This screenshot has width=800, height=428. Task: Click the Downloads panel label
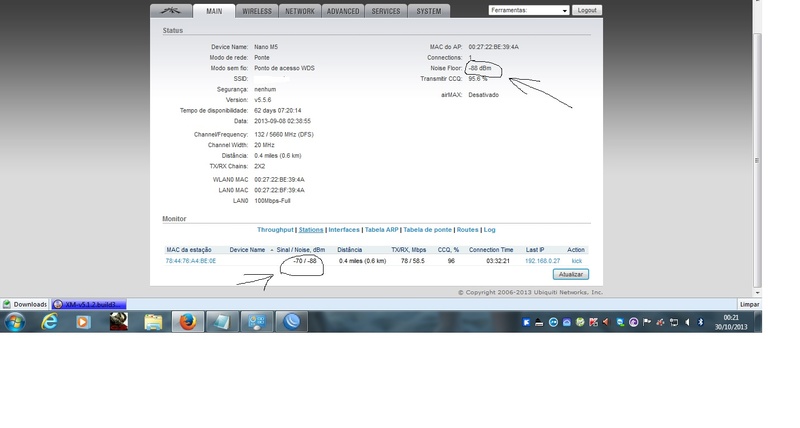tap(24, 304)
